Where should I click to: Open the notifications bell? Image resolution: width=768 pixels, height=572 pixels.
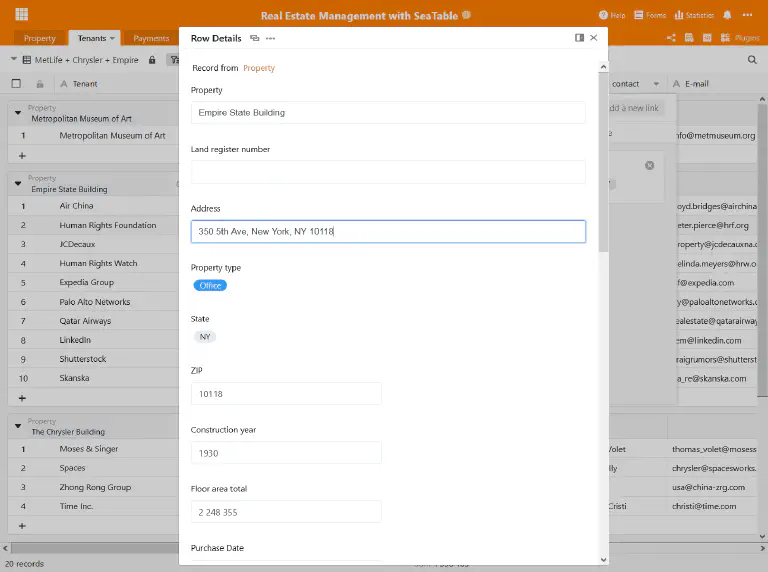pos(727,15)
